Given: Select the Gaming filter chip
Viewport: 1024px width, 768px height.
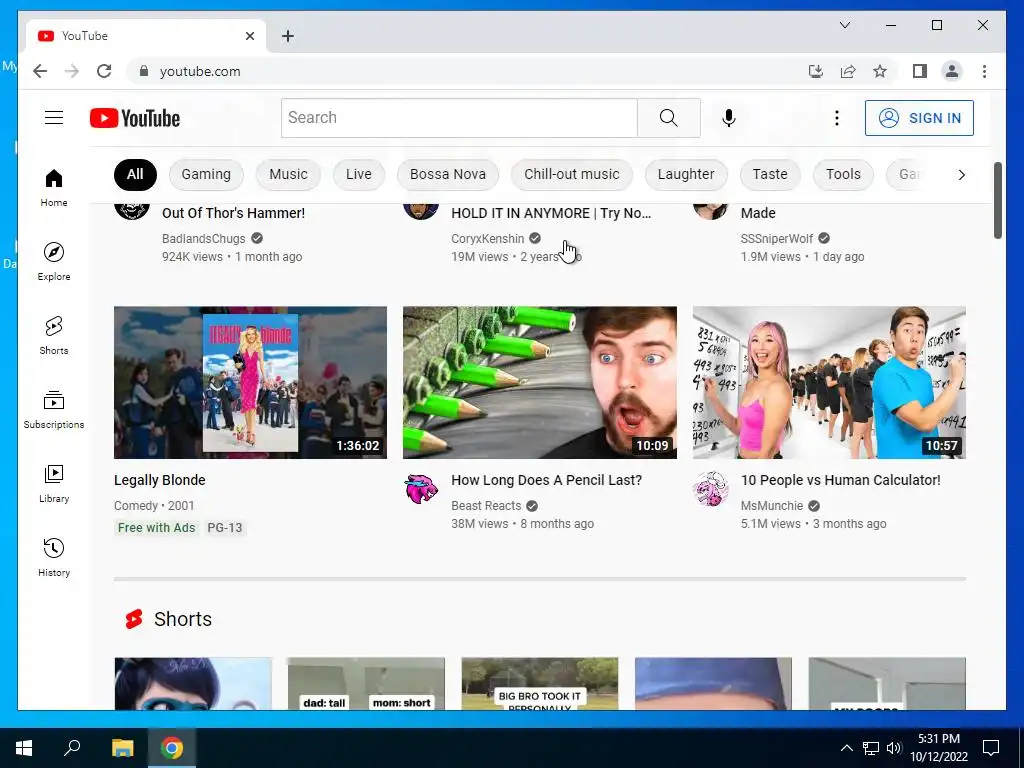Looking at the screenshot, I should click(206, 174).
